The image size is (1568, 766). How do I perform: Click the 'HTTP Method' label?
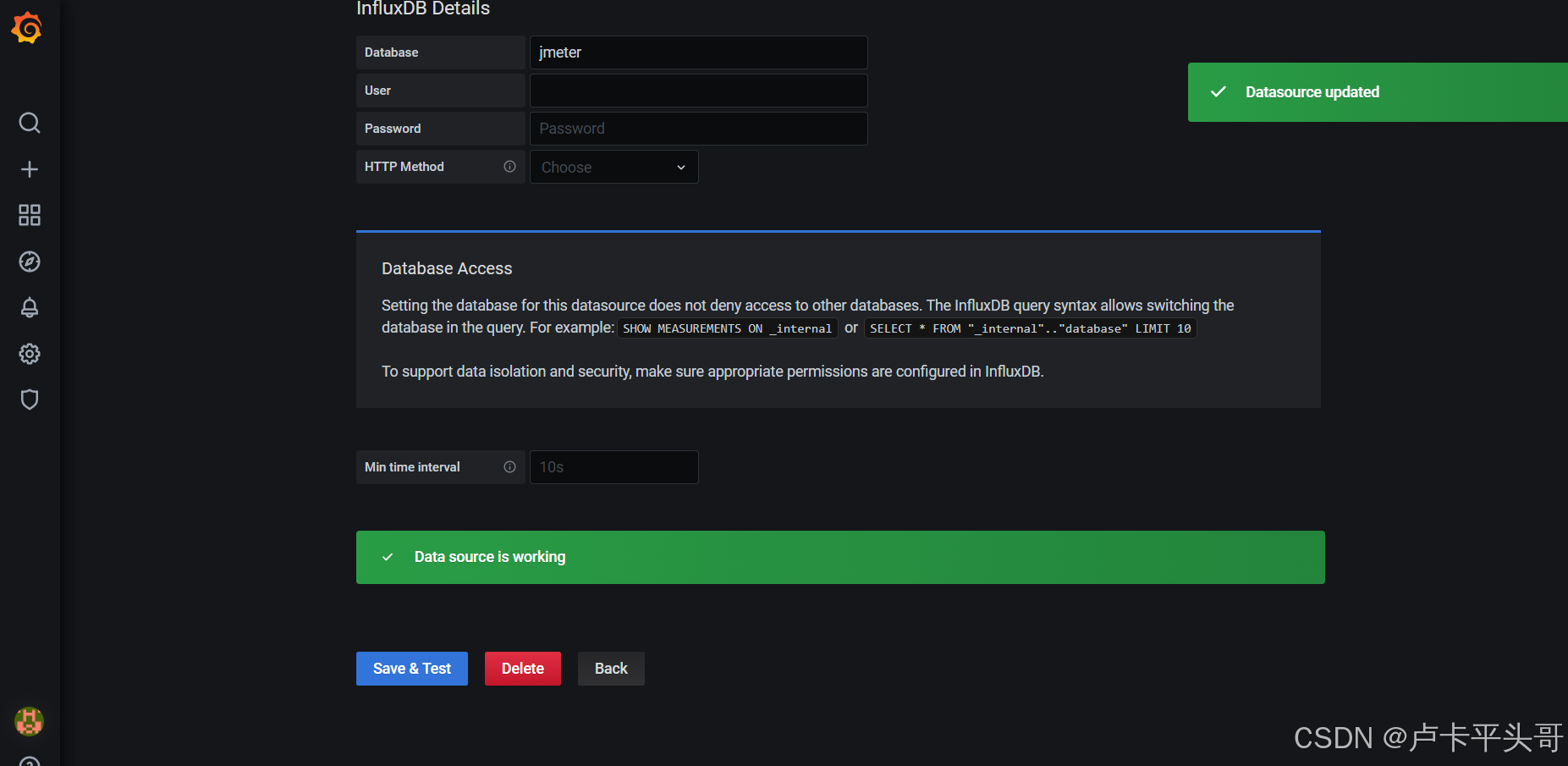pyautogui.click(x=404, y=167)
